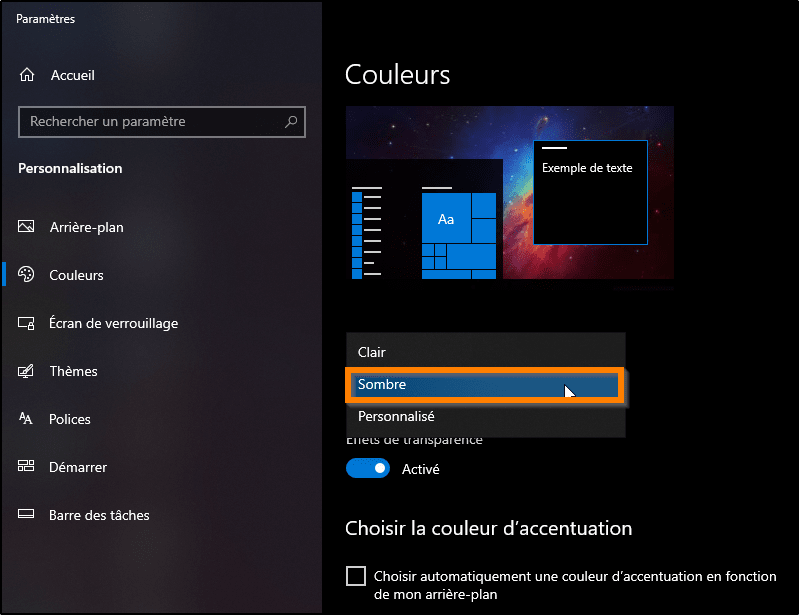Click the Aa tile in preview
Viewport: 799px width, 615px height.
pyautogui.click(x=446, y=218)
